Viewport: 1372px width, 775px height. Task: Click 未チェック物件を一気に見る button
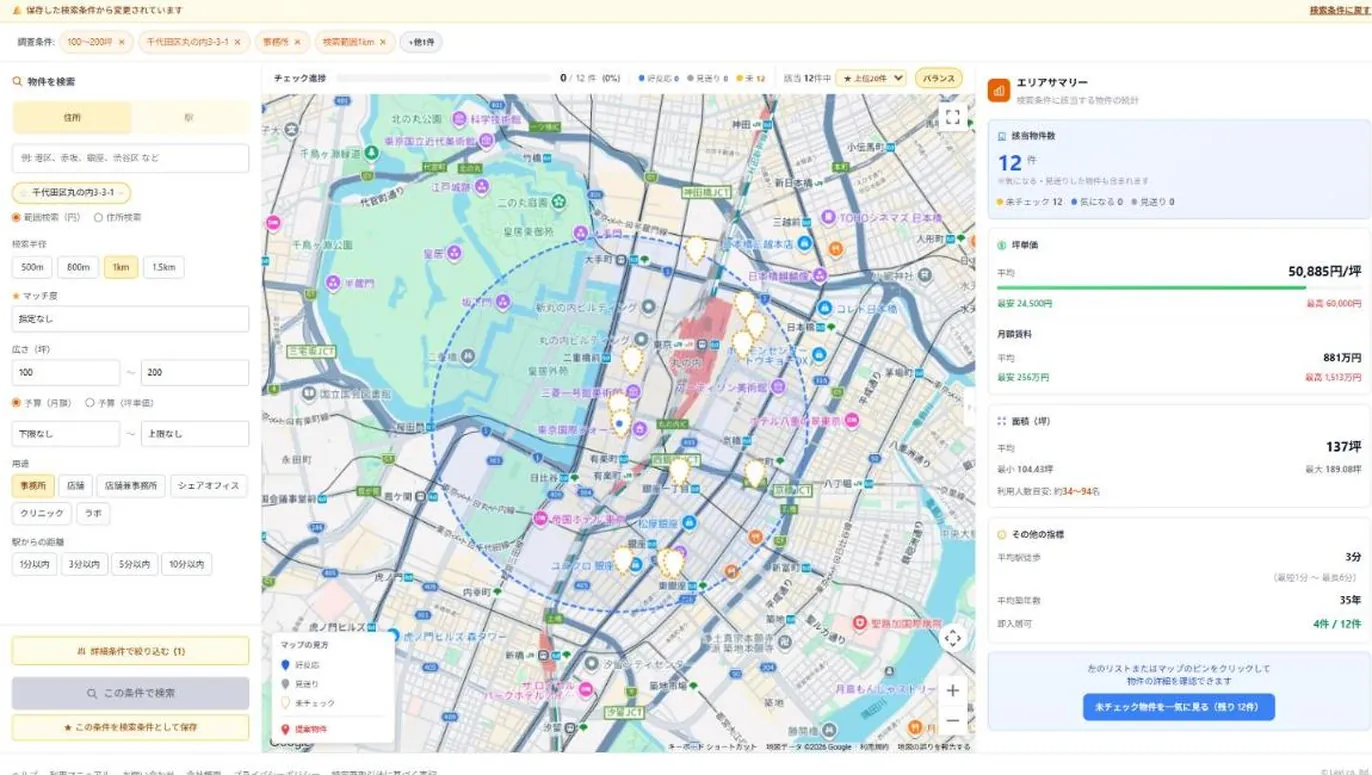click(x=1178, y=707)
